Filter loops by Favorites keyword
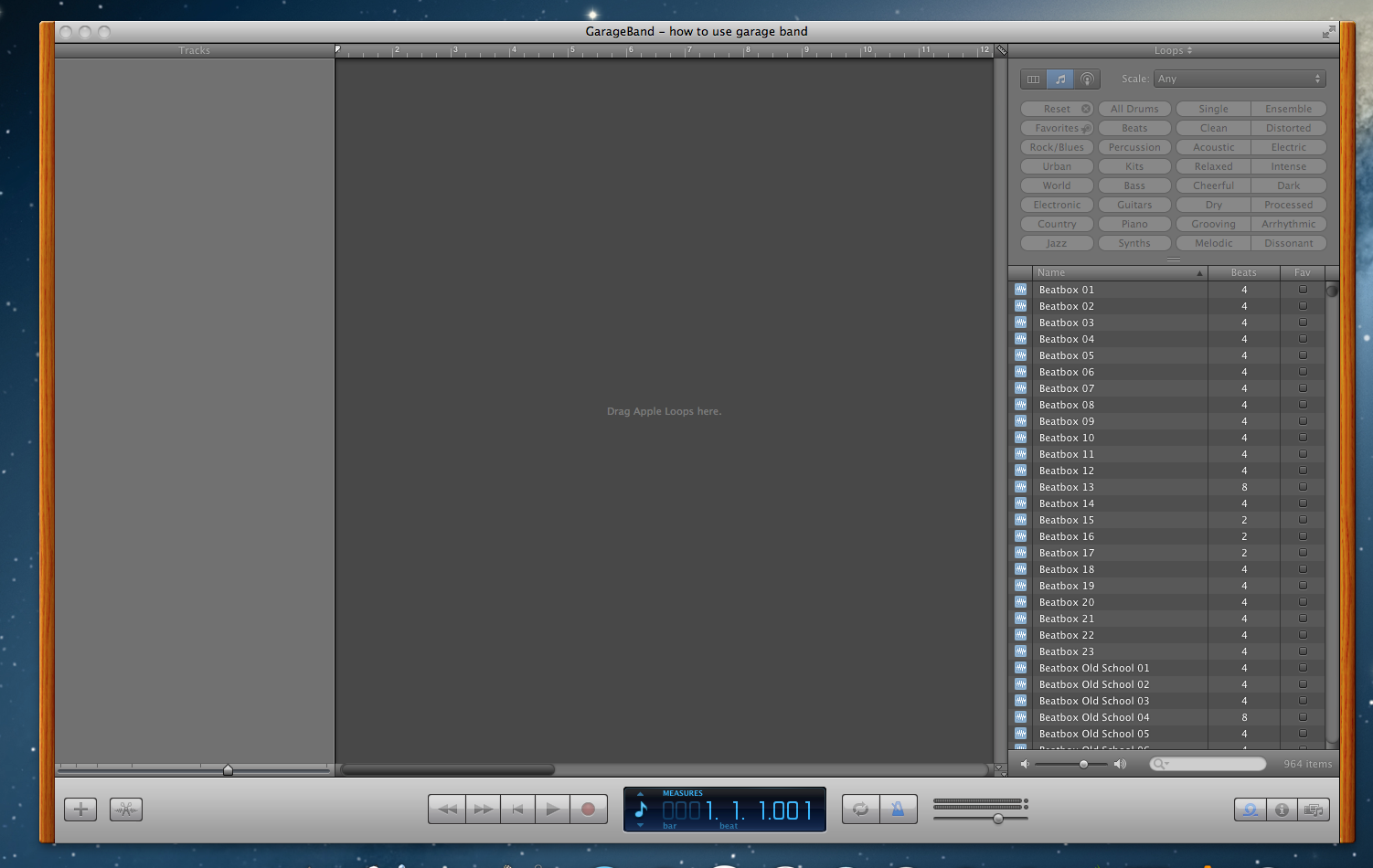Image resolution: width=1373 pixels, height=868 pixels. click(x=1057, y=128)
